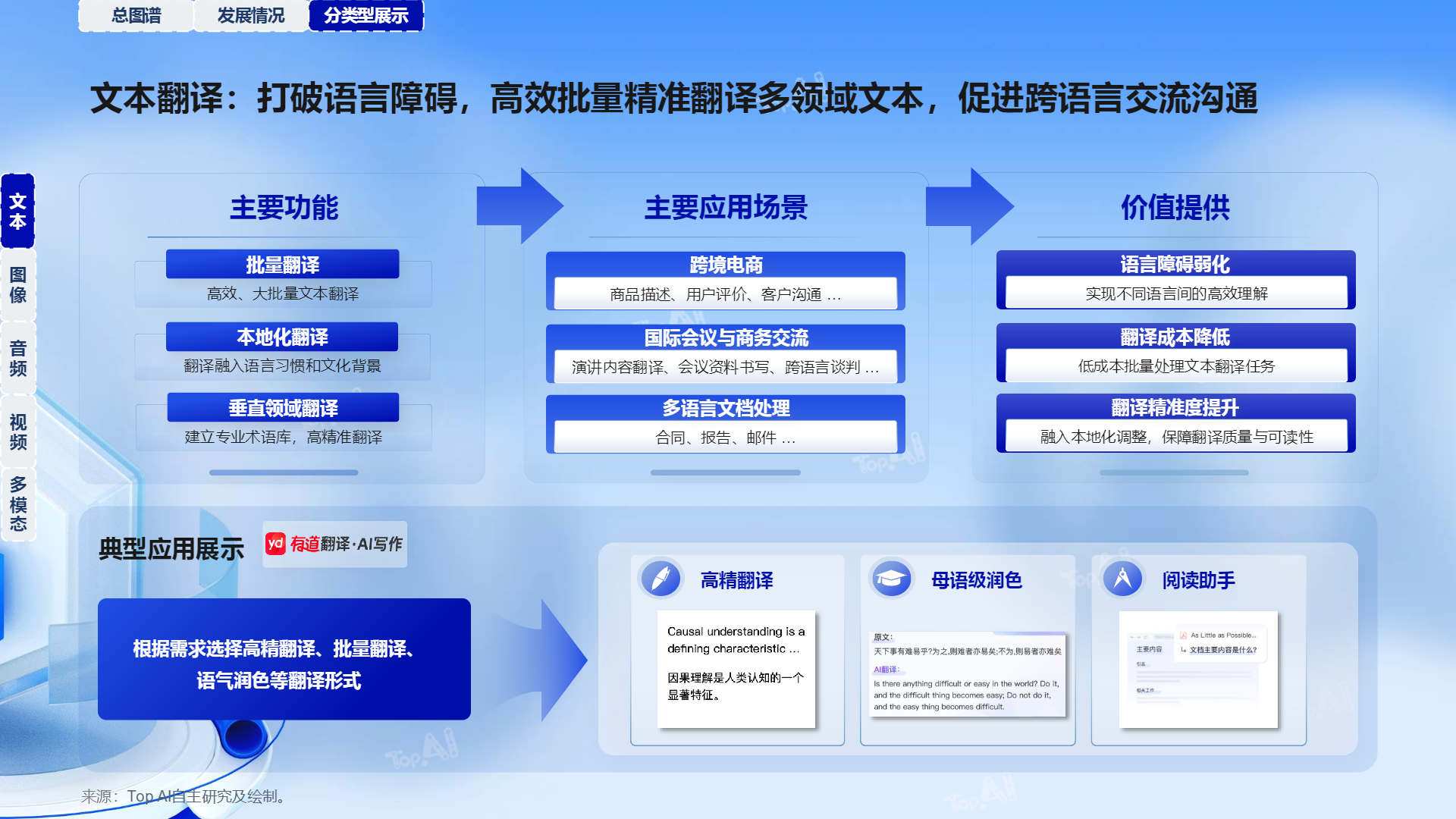Click the compass icon beside 阅读助手
1456x819 pixels.
1122,579
